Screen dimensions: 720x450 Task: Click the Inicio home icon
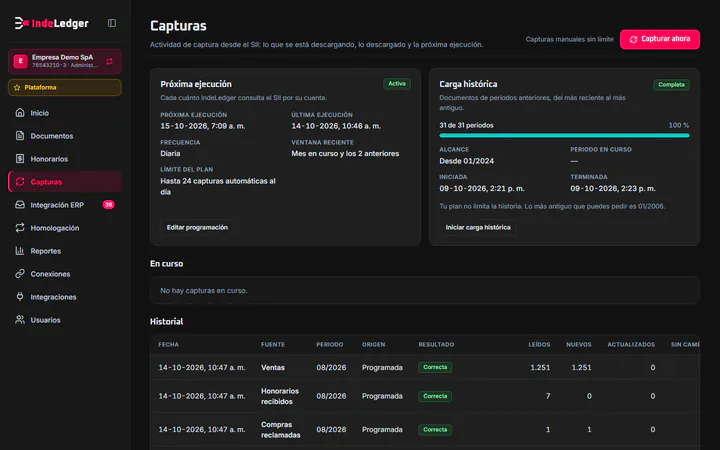point(20,112)
